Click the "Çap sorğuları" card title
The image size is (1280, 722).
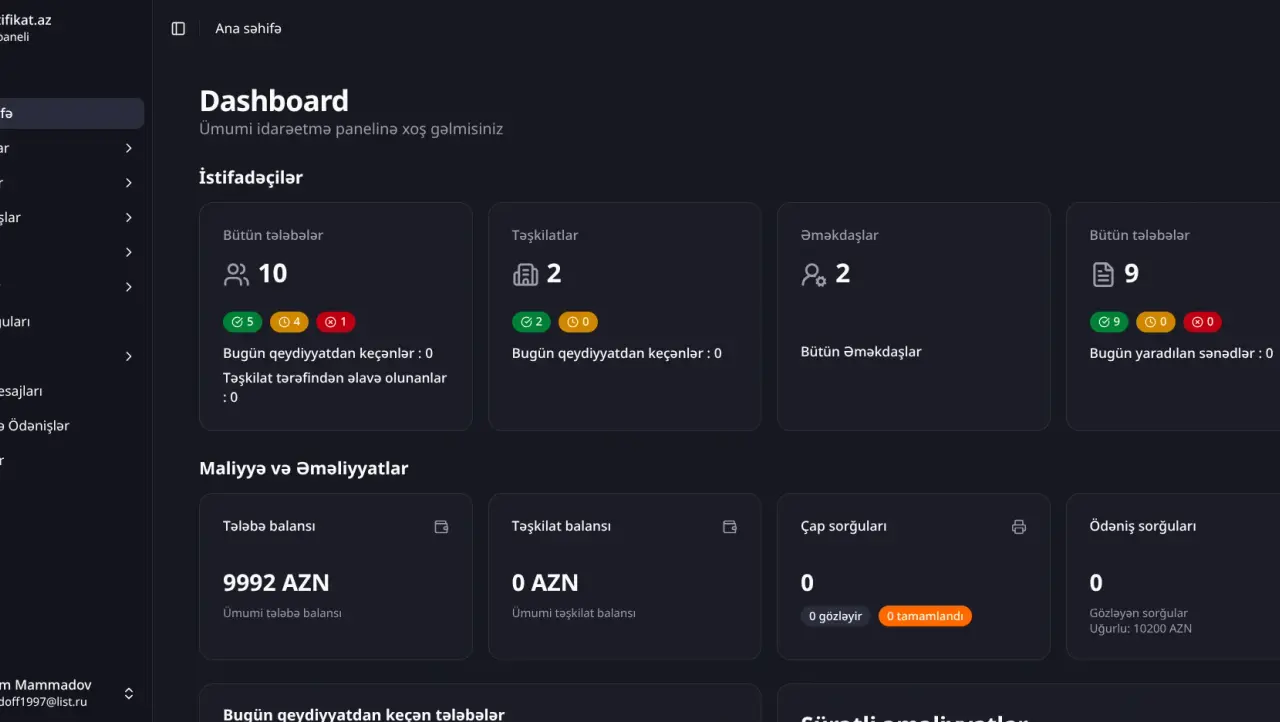844,526
